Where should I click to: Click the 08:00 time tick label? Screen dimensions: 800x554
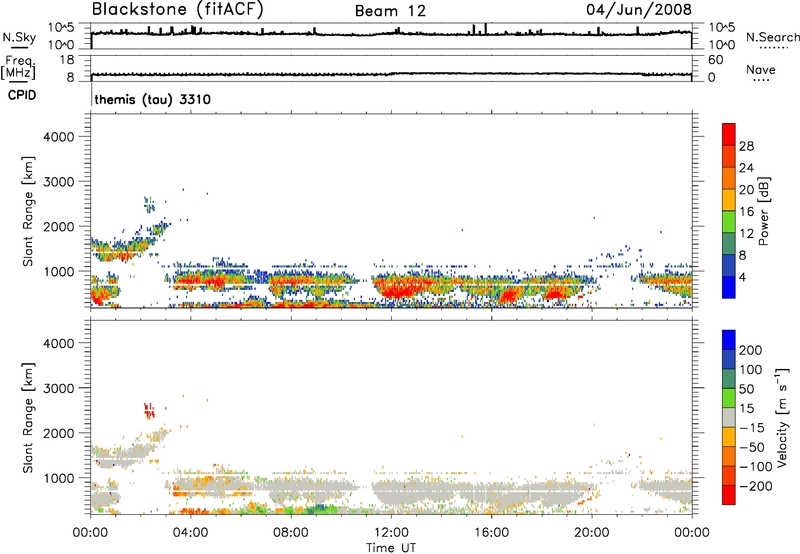click(290, 533)
